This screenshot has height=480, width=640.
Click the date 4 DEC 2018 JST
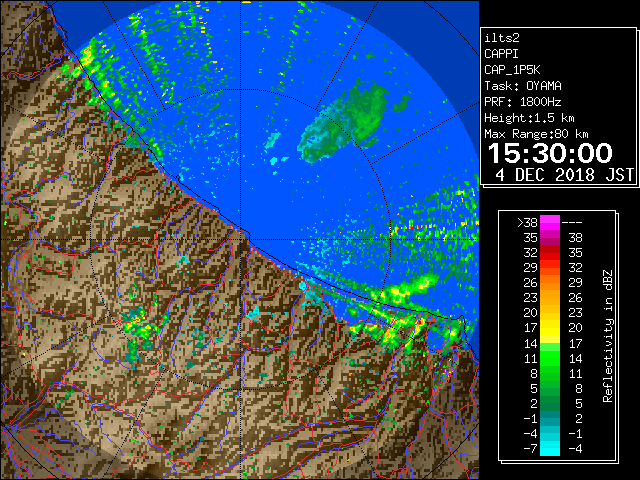[564, 175]
